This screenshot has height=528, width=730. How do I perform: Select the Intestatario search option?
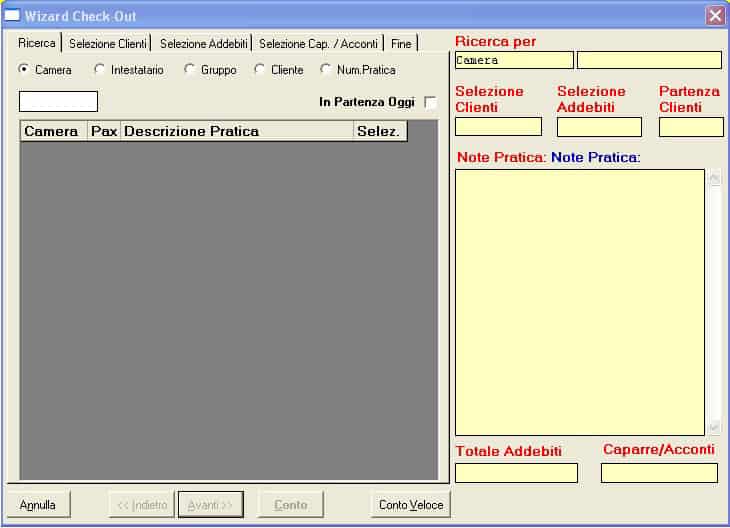tap(99, 69)
